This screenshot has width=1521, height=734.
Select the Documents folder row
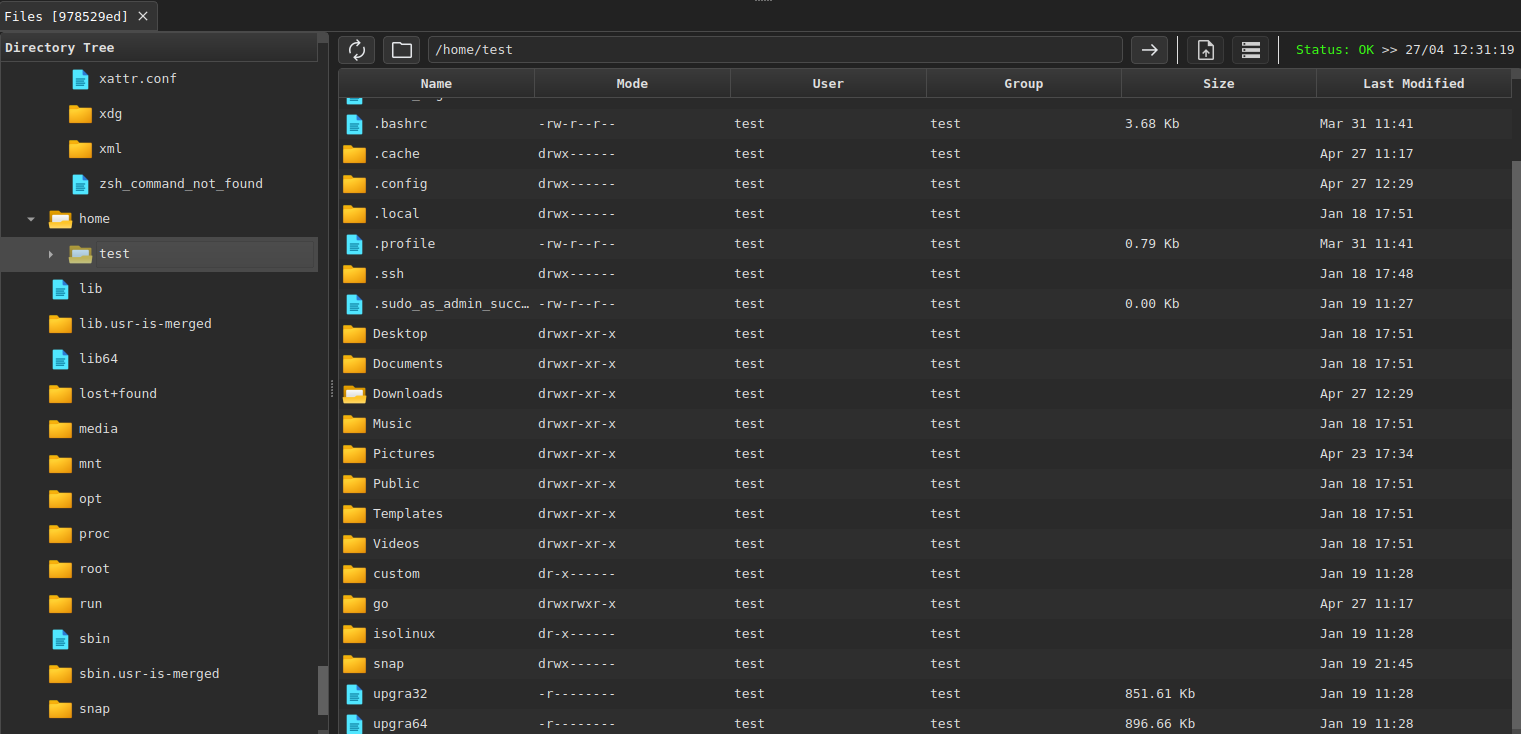tap(408, 364)
